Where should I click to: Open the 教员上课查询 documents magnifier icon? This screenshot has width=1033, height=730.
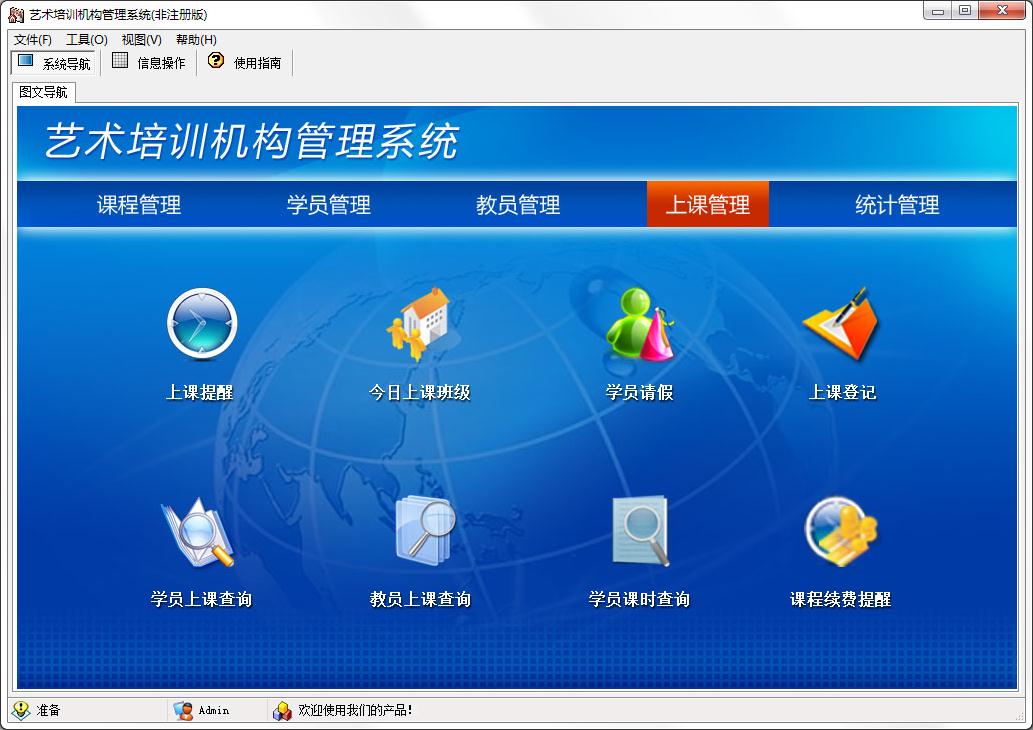pyautogui.click(x=426, y=531)
